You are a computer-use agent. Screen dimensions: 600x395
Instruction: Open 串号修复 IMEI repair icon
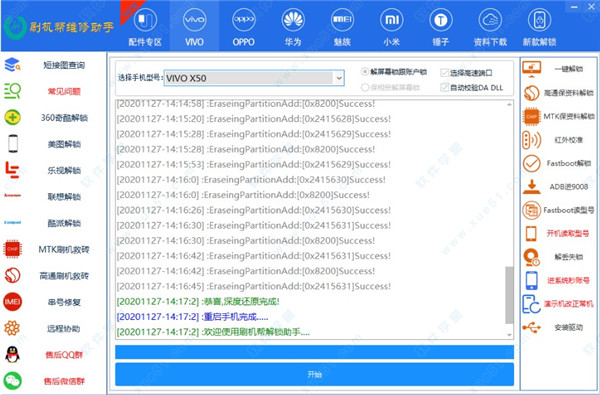[x=12, y=302]
